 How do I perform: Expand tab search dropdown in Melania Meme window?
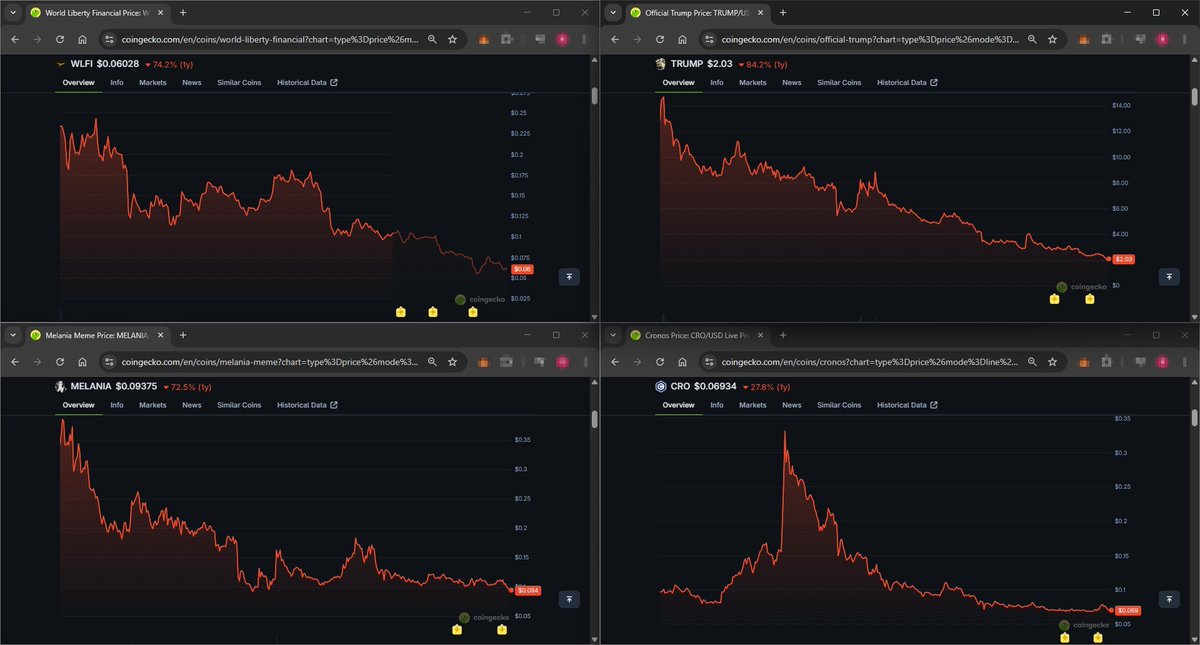click(x=13, y=335)
